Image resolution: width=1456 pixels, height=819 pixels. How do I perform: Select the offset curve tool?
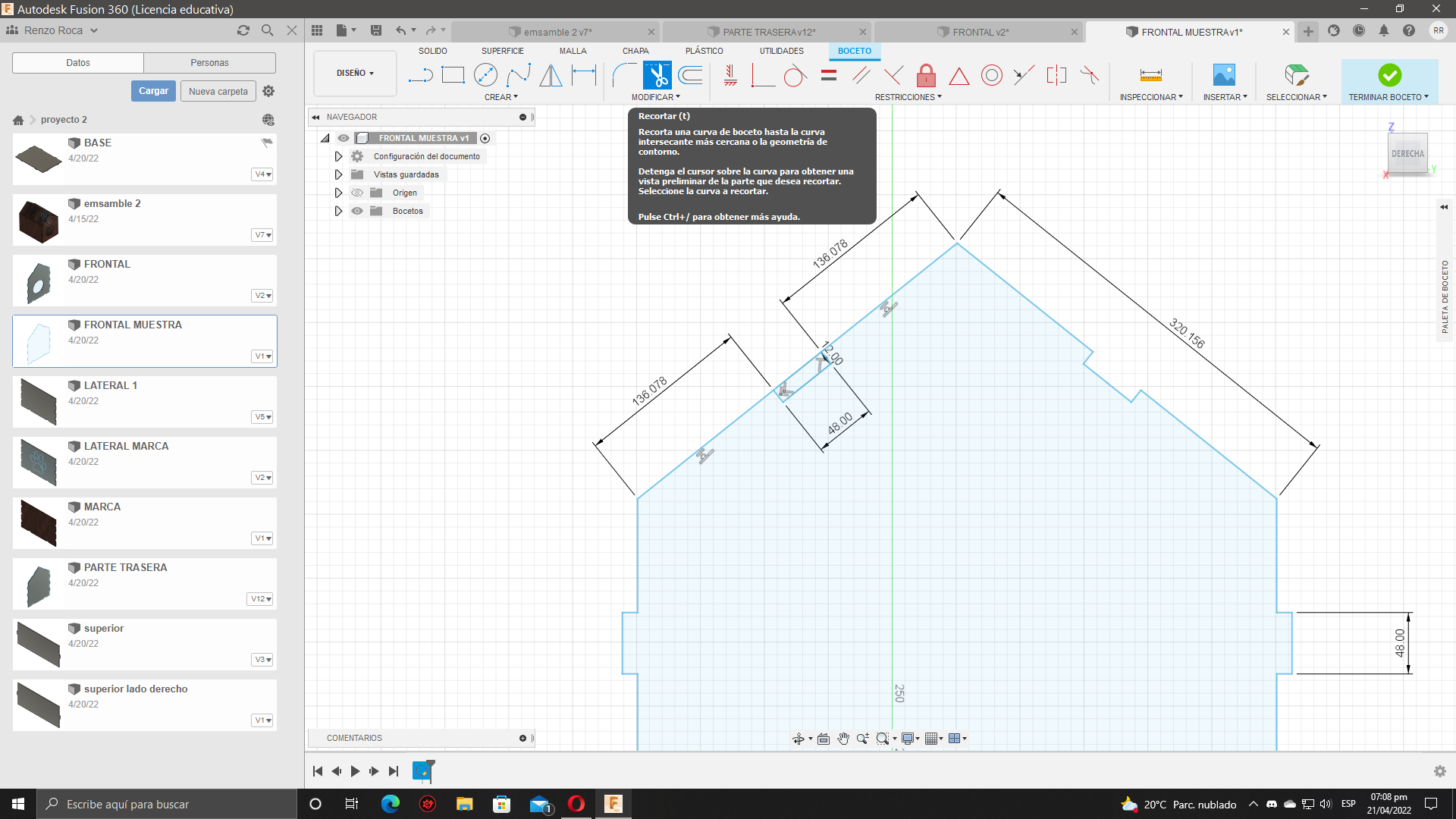(x=690, y=75)
